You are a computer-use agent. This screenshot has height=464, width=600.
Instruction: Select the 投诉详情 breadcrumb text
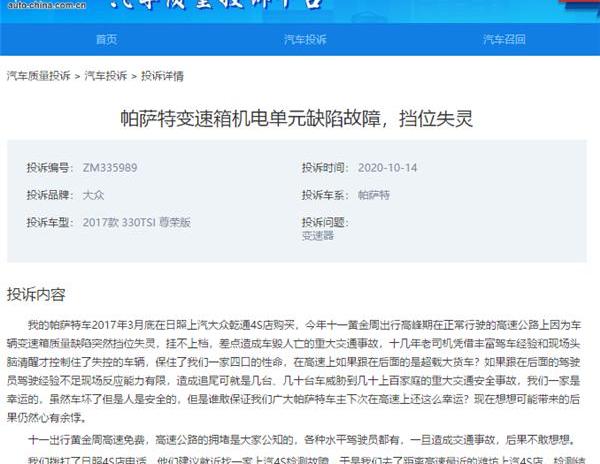click(x=162, y=76)
